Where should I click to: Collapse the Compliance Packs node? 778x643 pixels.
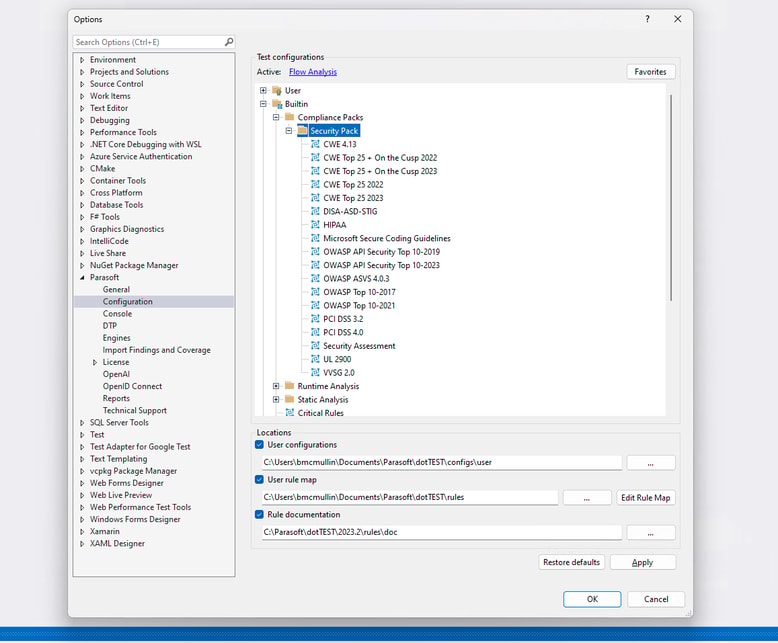point(276,117)
